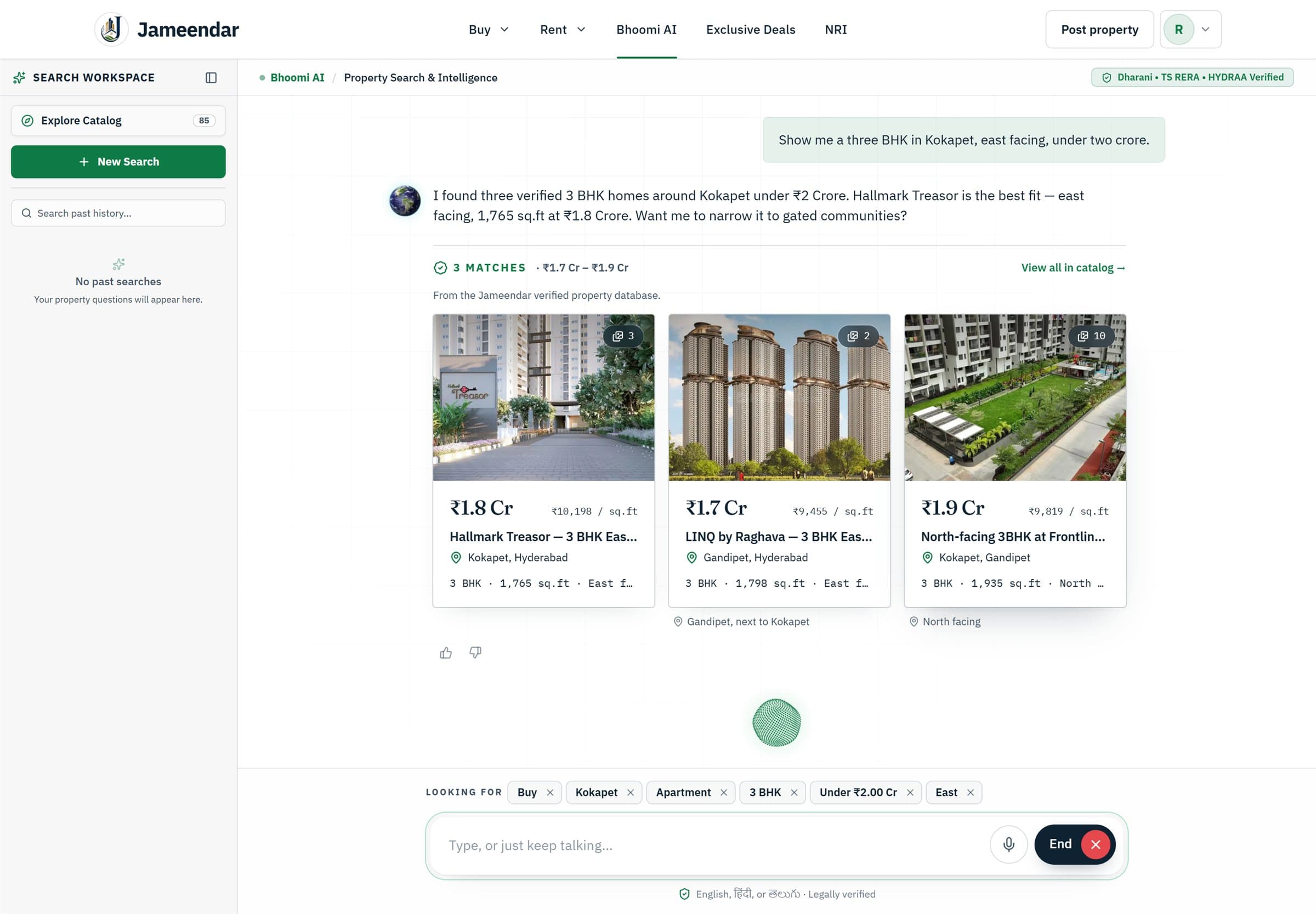Image resolution: width=1316 pixels, height=914 pixels.
Task: Click the Bhoomi AI globe avatar
Action: (405, 201)
